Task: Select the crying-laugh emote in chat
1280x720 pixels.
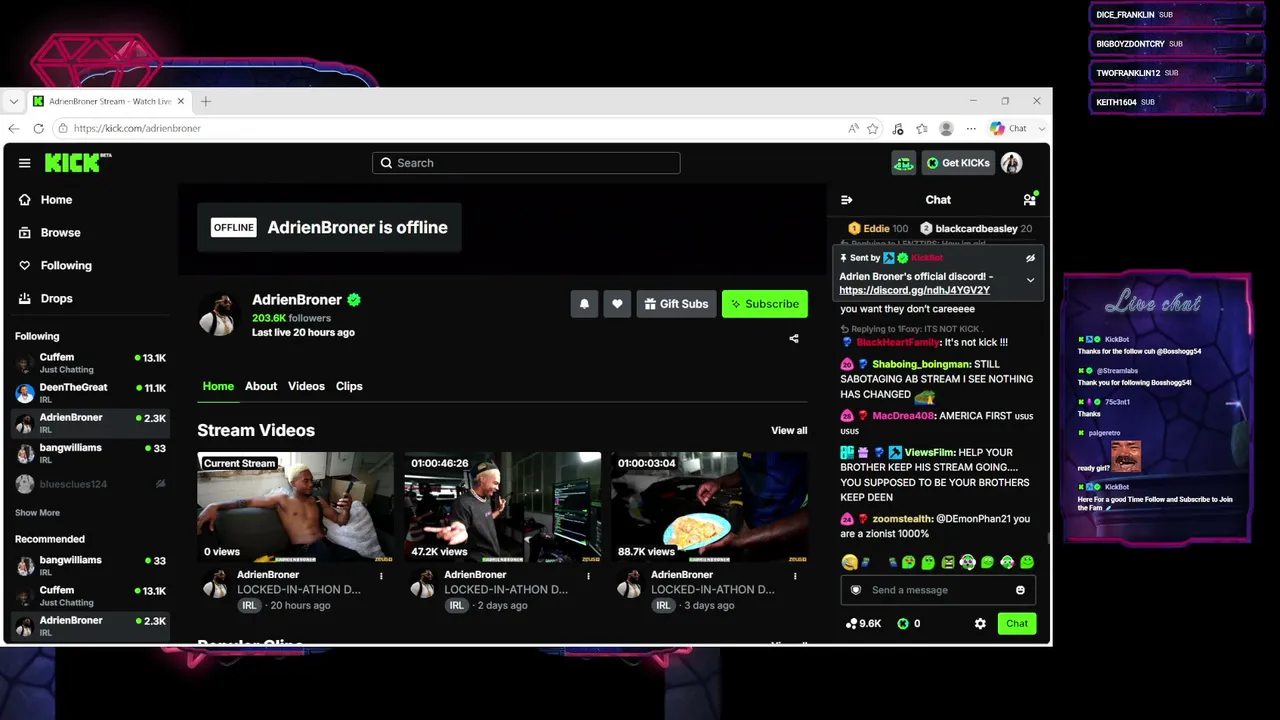Action: [849, 563]
